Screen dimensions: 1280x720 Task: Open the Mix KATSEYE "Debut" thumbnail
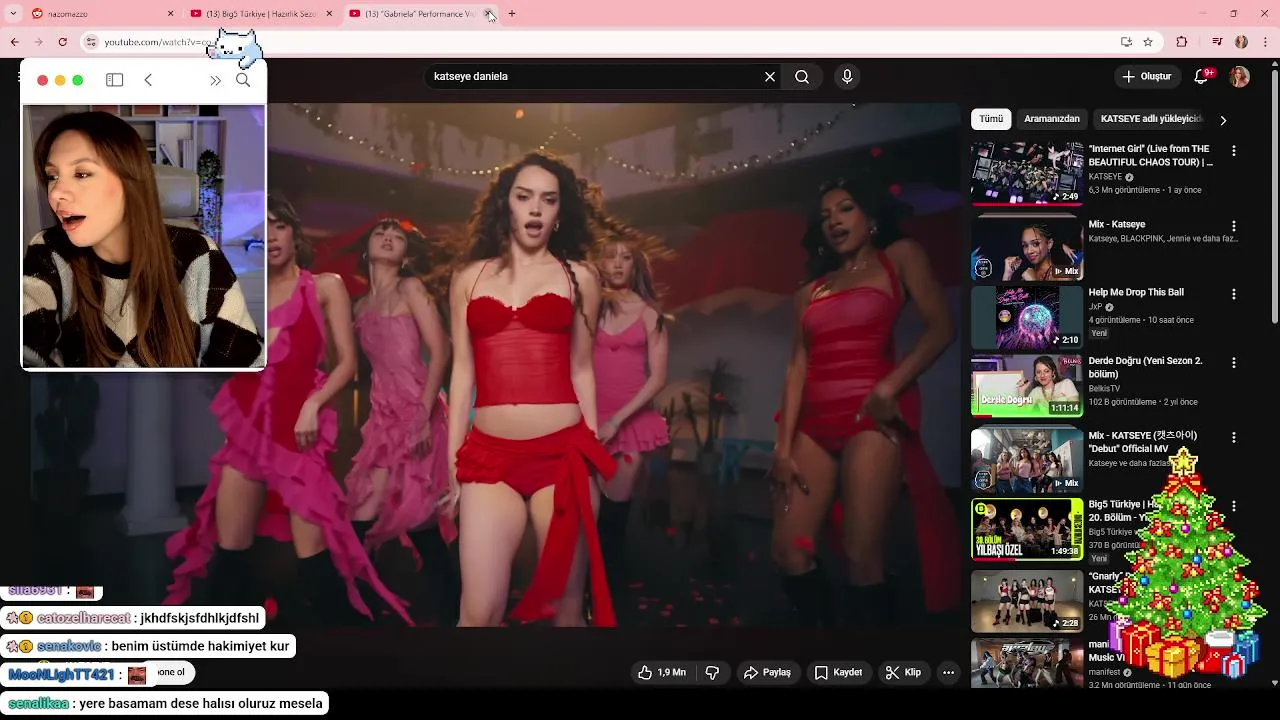coord(1027,460)
